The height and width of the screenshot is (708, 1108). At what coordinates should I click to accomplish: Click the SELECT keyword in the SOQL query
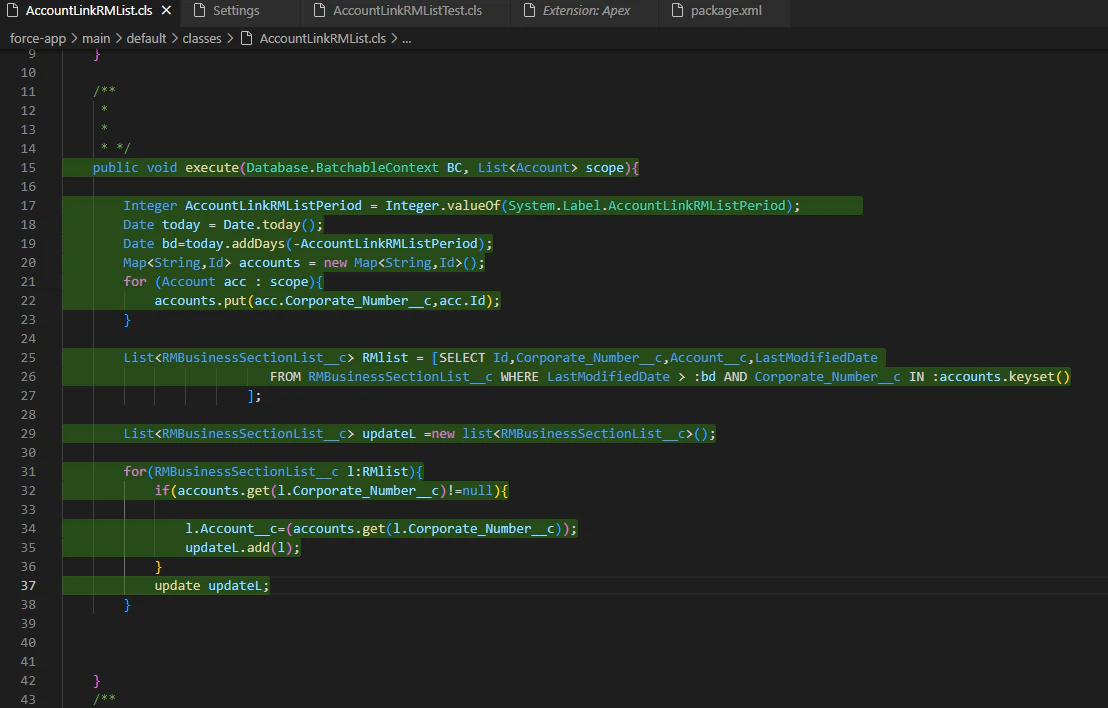462,358
